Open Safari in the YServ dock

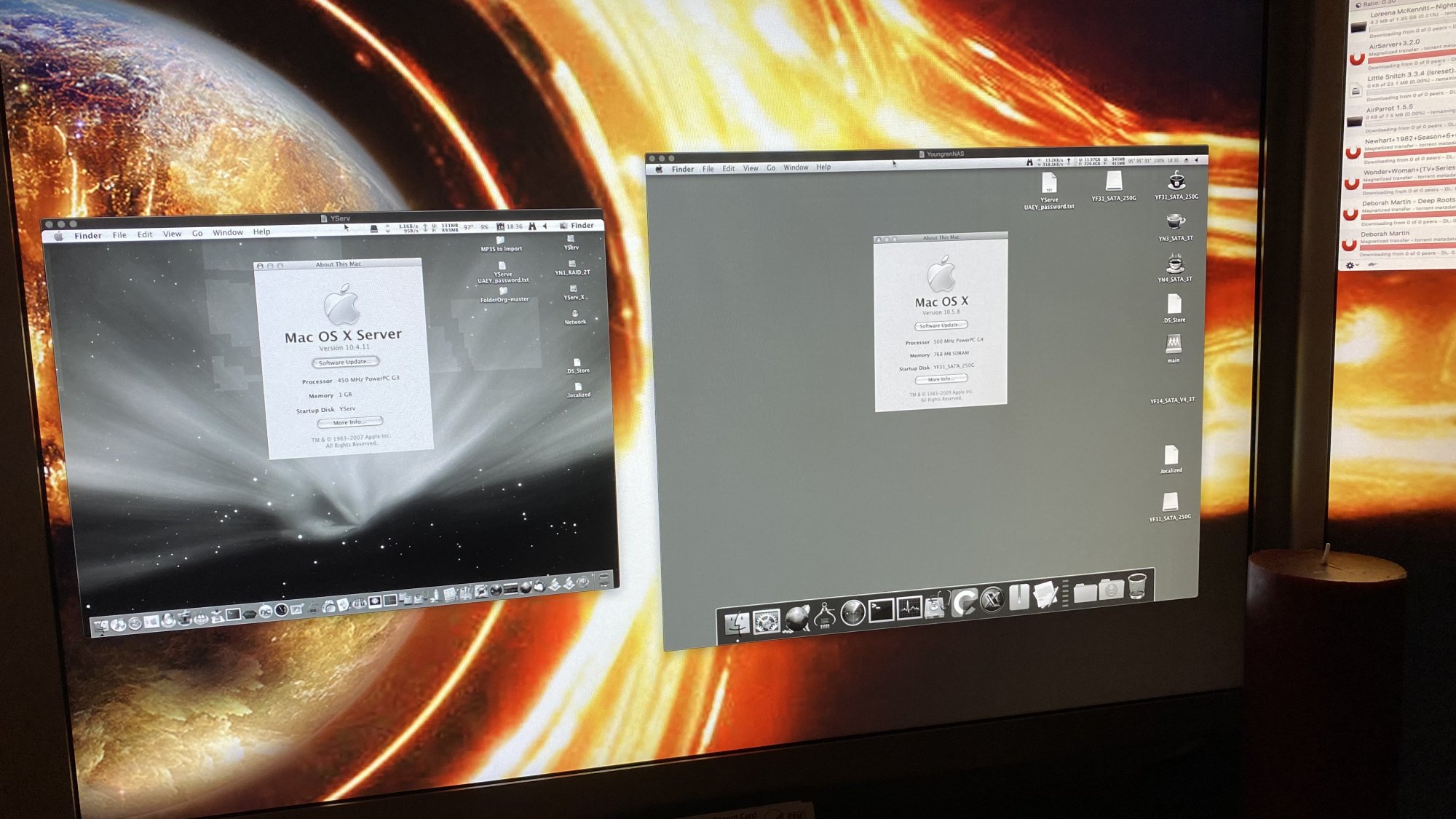[135, 623]
